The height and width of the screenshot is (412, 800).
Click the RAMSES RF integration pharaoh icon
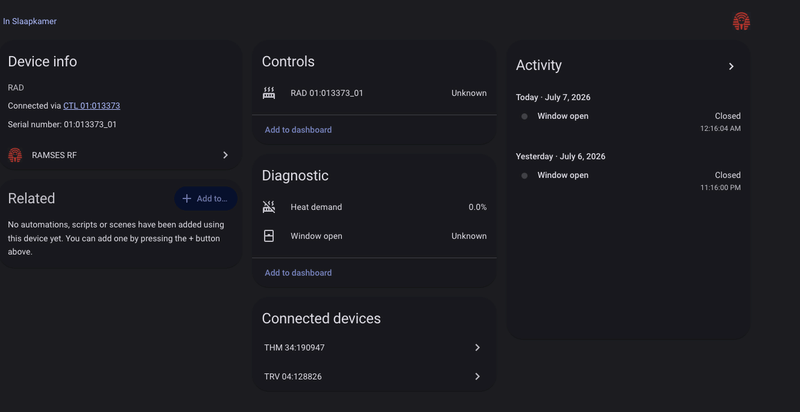(15, 155)
